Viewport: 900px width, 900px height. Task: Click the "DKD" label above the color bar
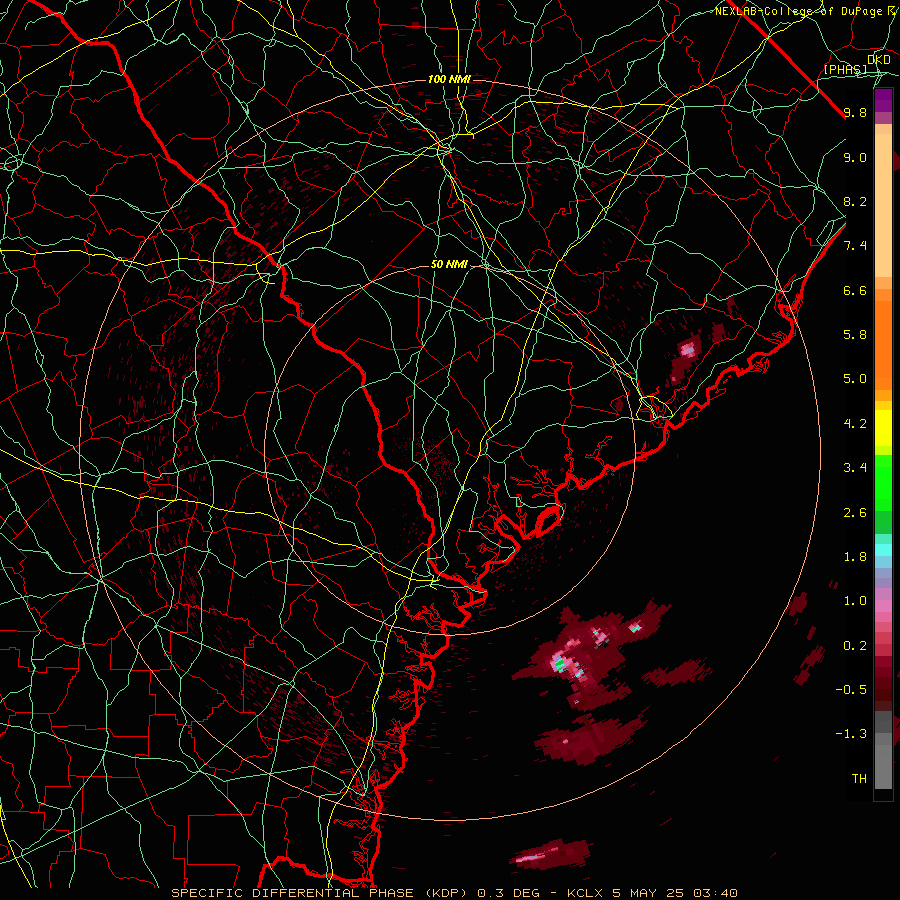click(x=878, y=60)
